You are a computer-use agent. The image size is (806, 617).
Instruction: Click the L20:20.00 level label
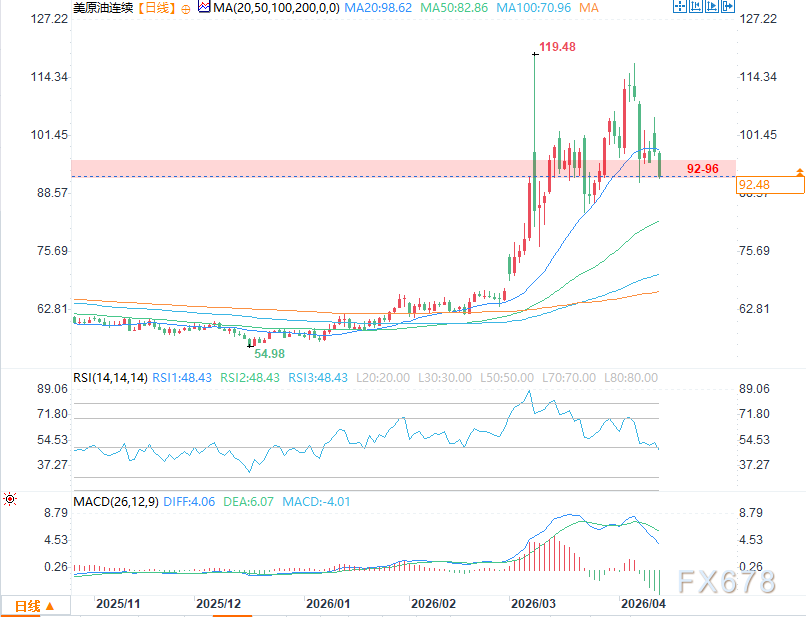pyautogui.click(x=383, y=377)
